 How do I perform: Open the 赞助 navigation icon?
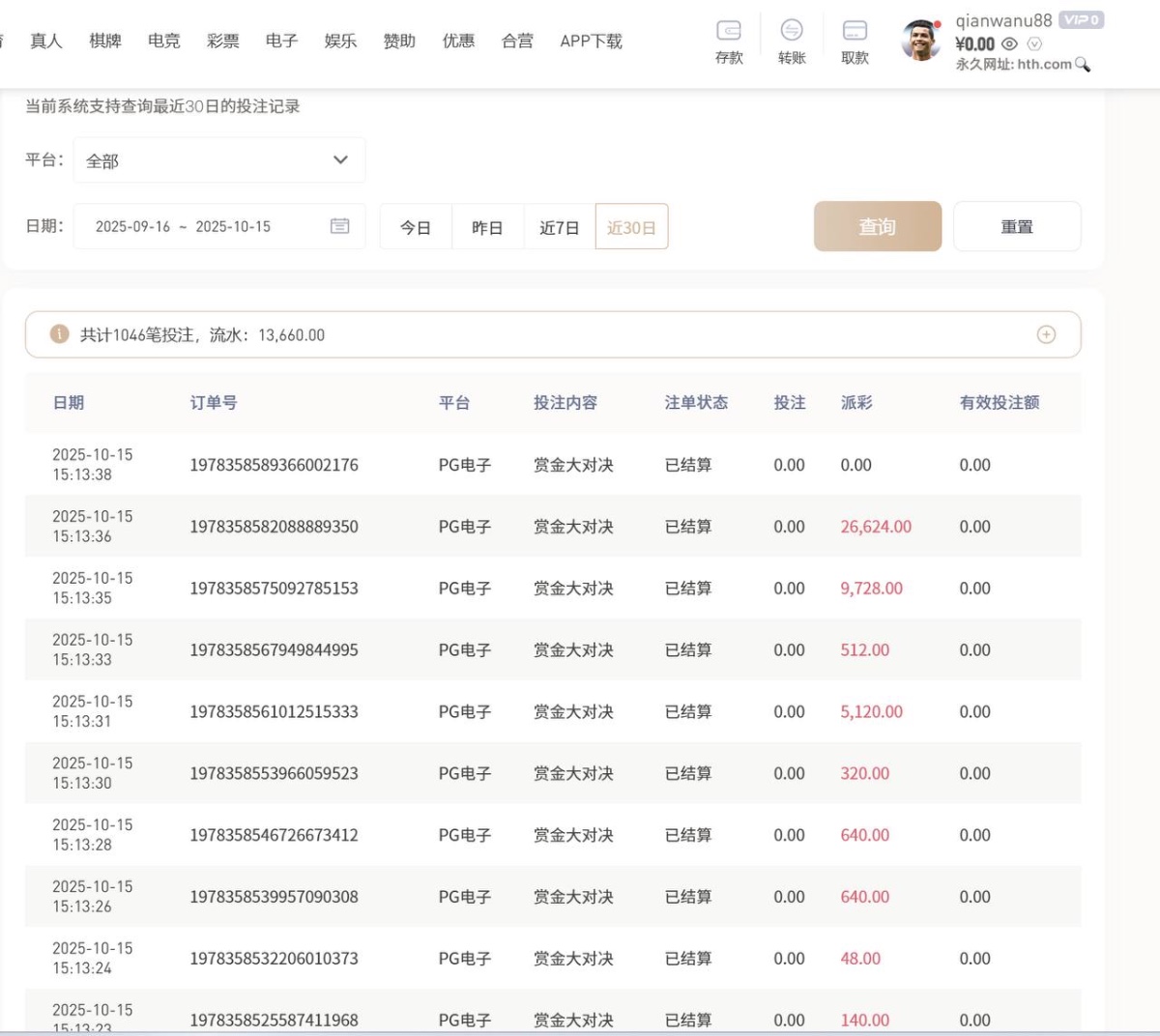(x=398, y=41)
